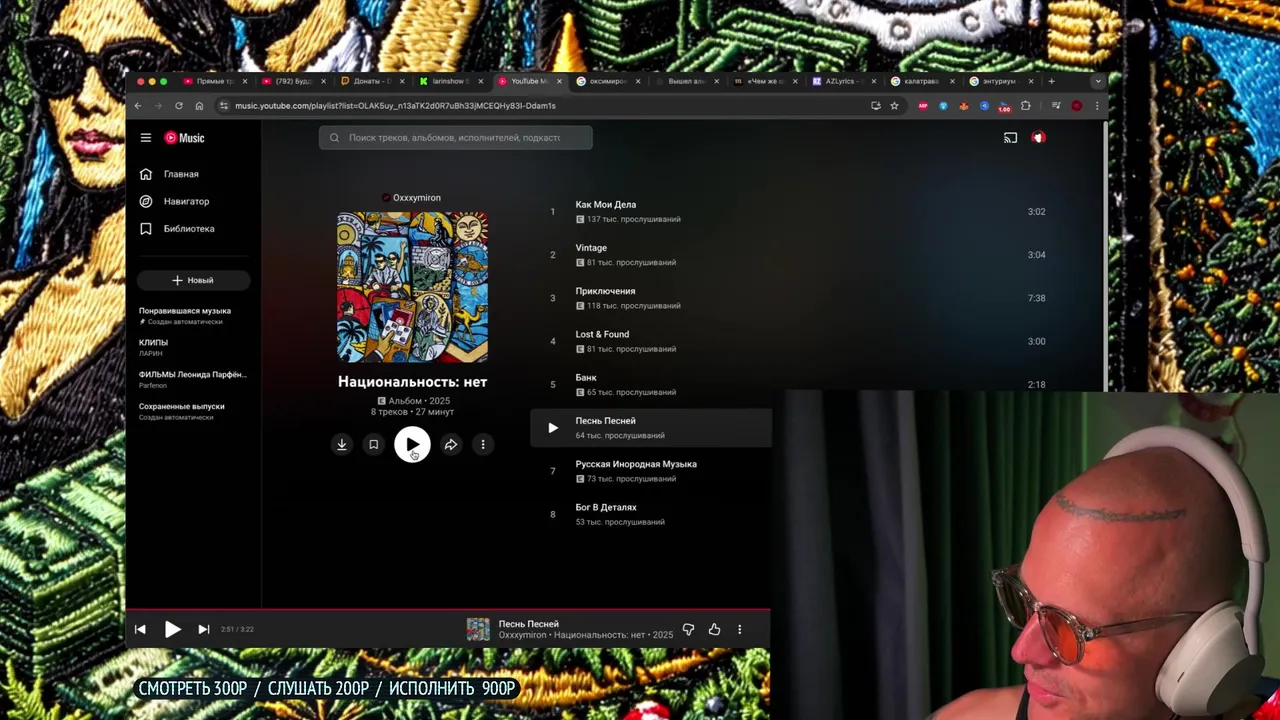The height and width of the screenshot is (720, 1280).
Task: Open the hamburger guide menu
Action: (x=146, y=138)
